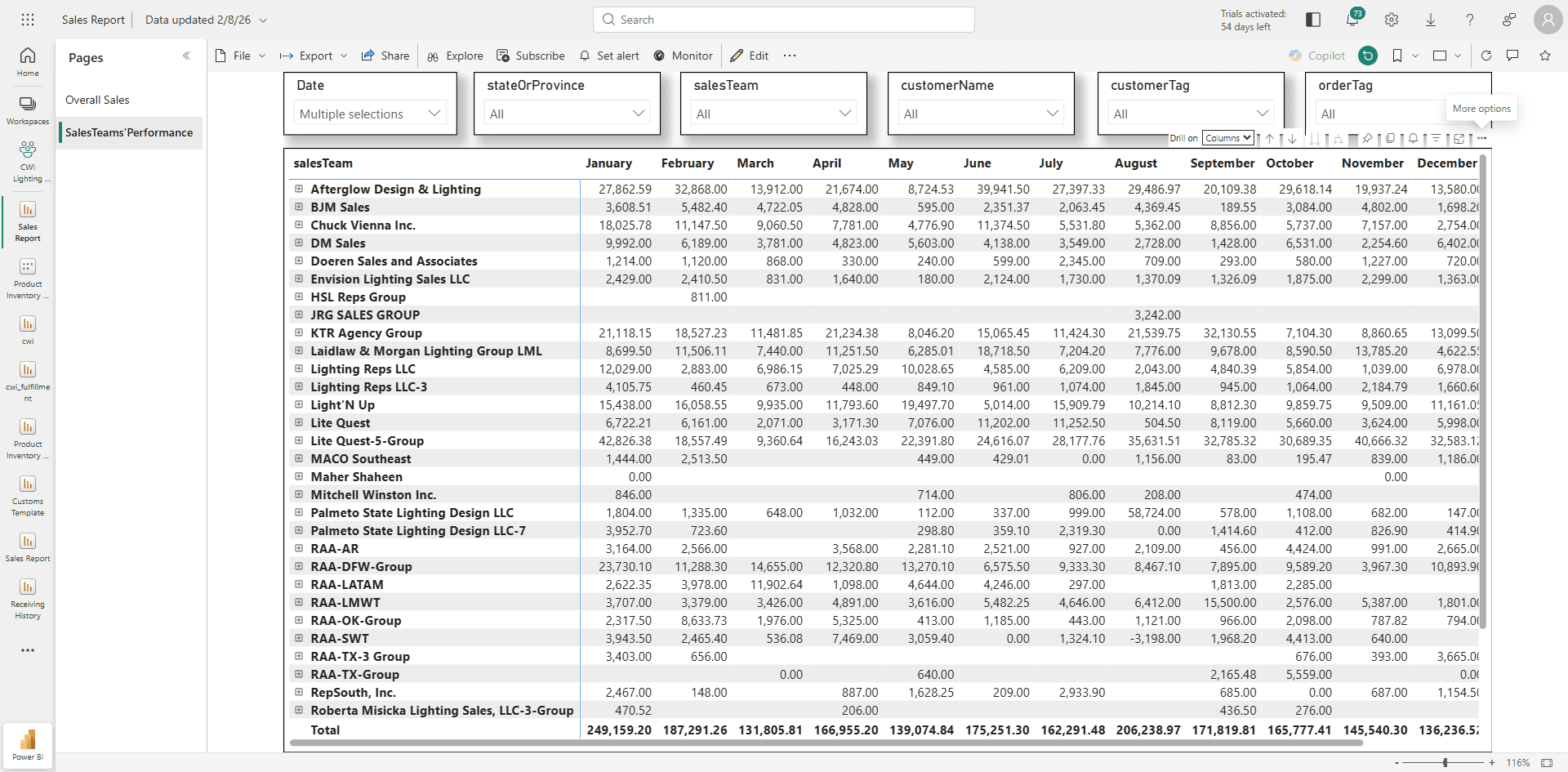
Task: Click the Copilot button
Action: pos(1316,56)
